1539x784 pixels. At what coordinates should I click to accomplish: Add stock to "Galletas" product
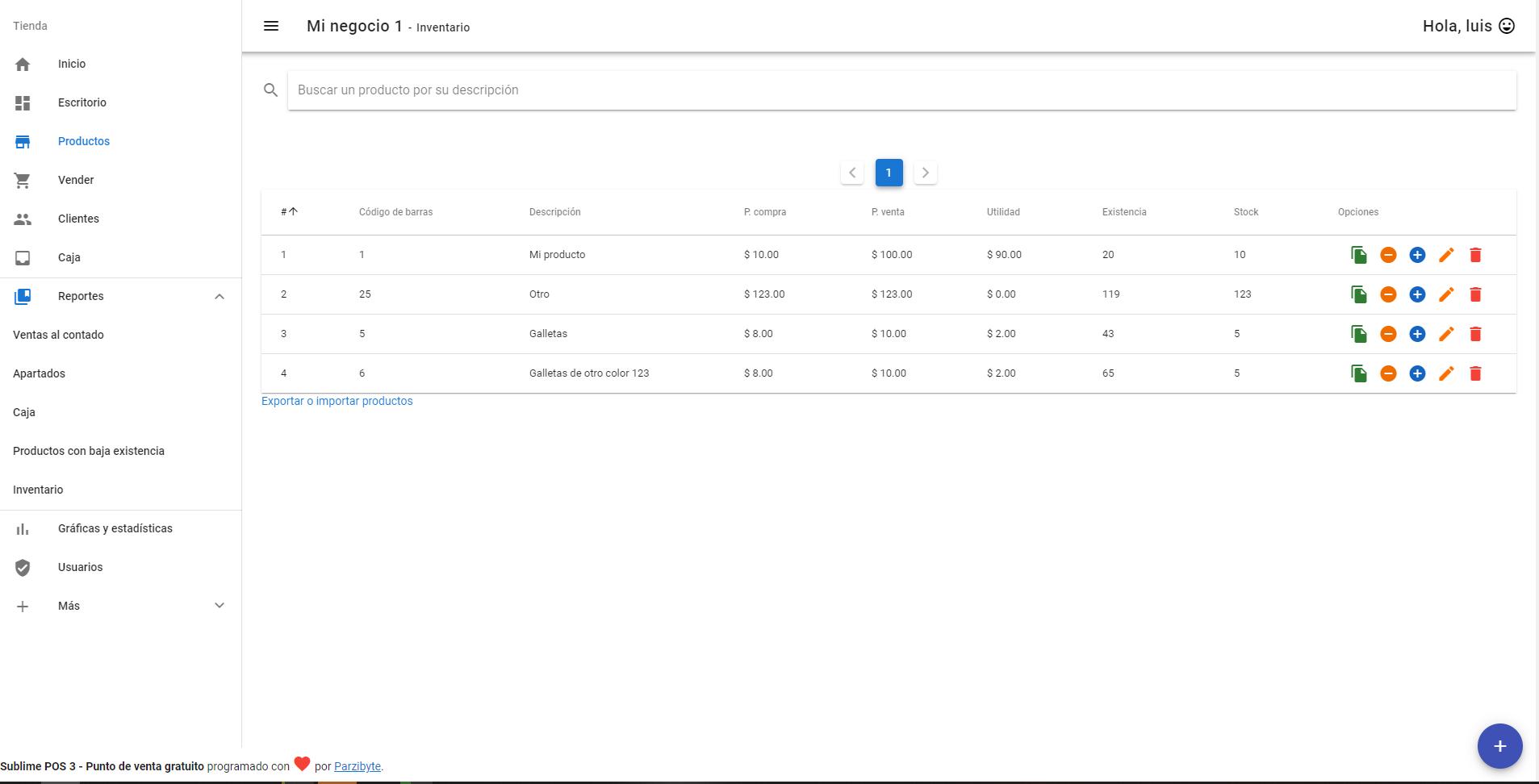click(1417, 334)
